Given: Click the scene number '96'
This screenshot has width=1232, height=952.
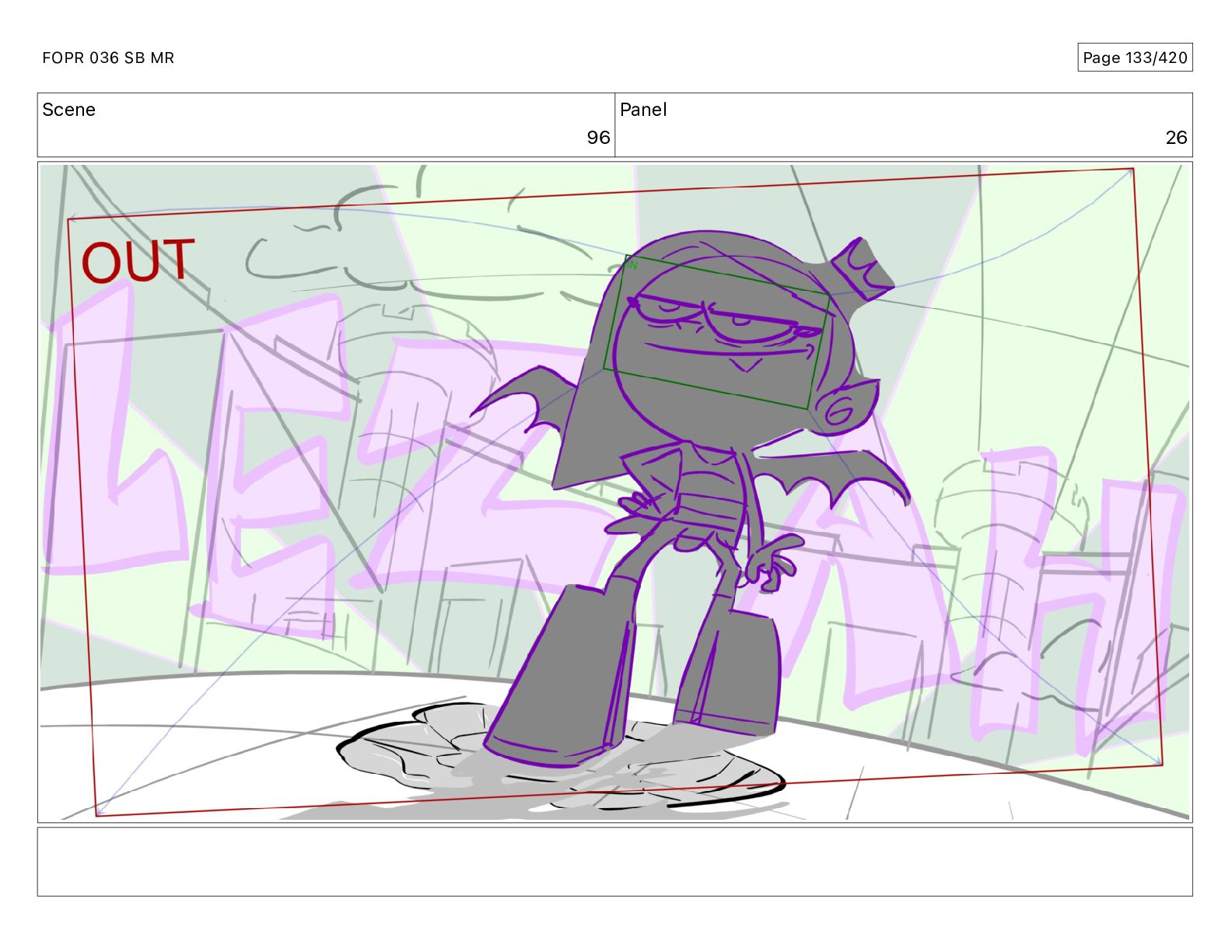Looking at the screenshot, I should point(598,138).
